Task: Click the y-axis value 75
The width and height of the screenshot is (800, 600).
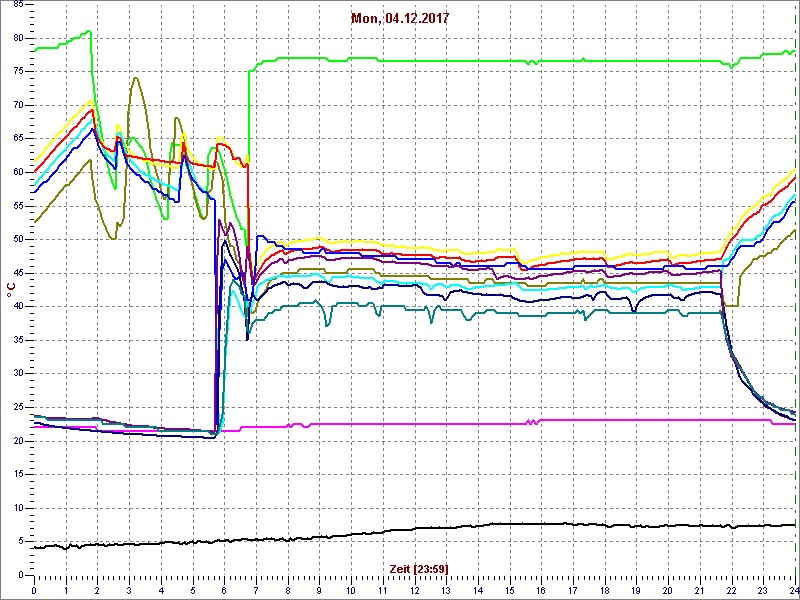Action: (x=19, y=72)
